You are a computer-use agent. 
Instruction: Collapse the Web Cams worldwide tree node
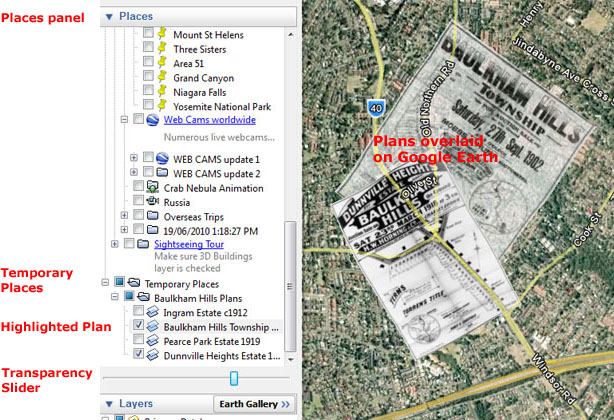click(x=125, y=119)
